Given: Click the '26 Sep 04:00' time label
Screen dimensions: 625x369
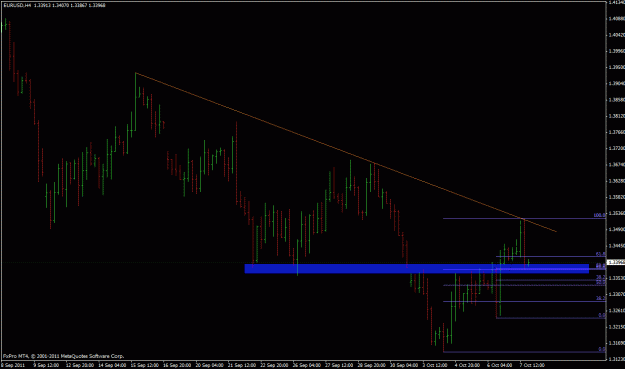Looking at the screenshot, I should pyautogui.click(x=307, y=365).
